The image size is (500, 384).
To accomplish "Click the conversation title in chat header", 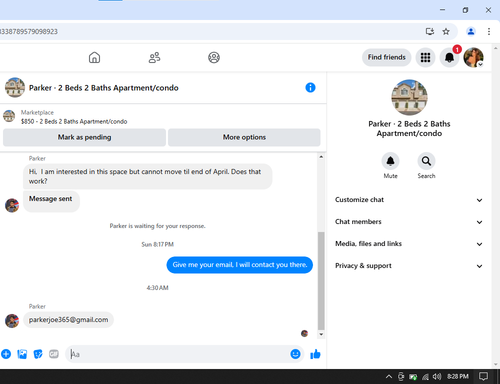I will point(104,88).
